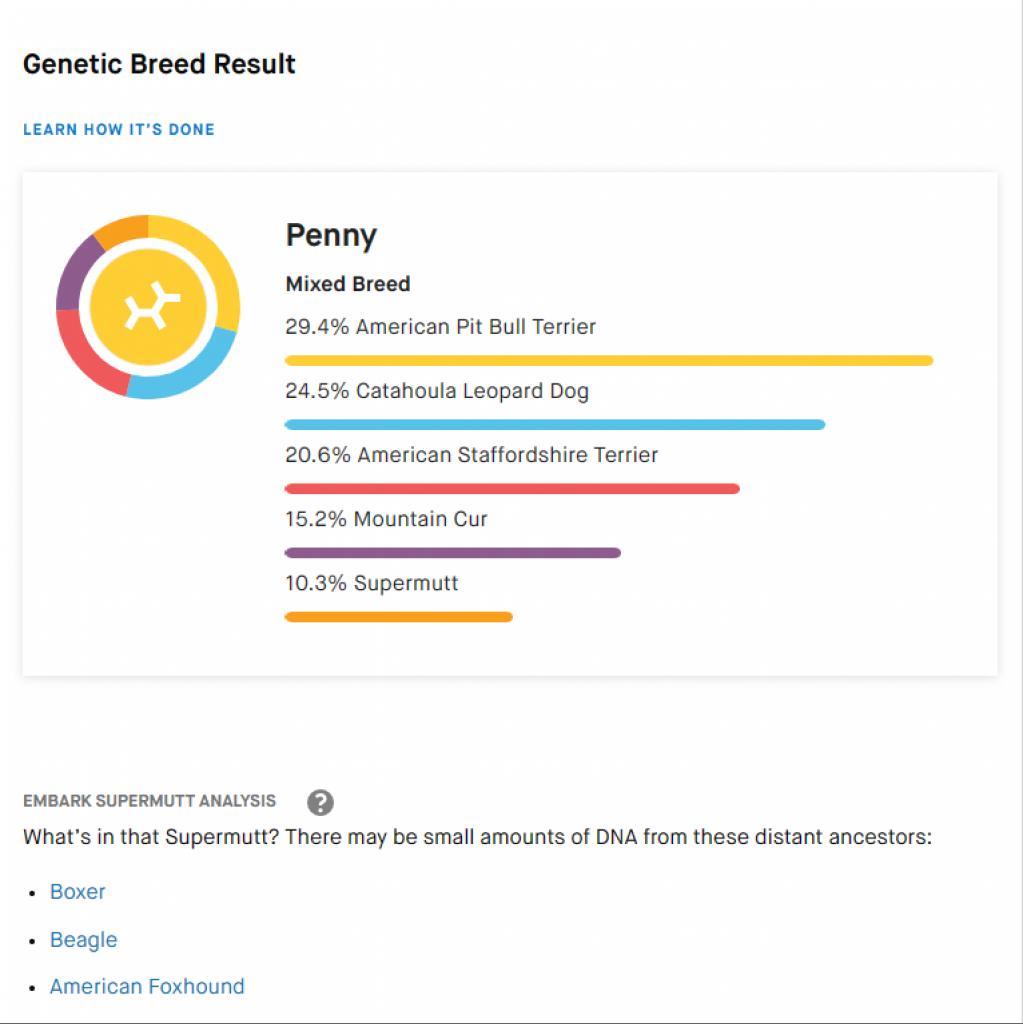This screenshot has height=1024, width=1023.
Task: Click the red American Staffordshire Terrier bar
Action: coord(512,488)
